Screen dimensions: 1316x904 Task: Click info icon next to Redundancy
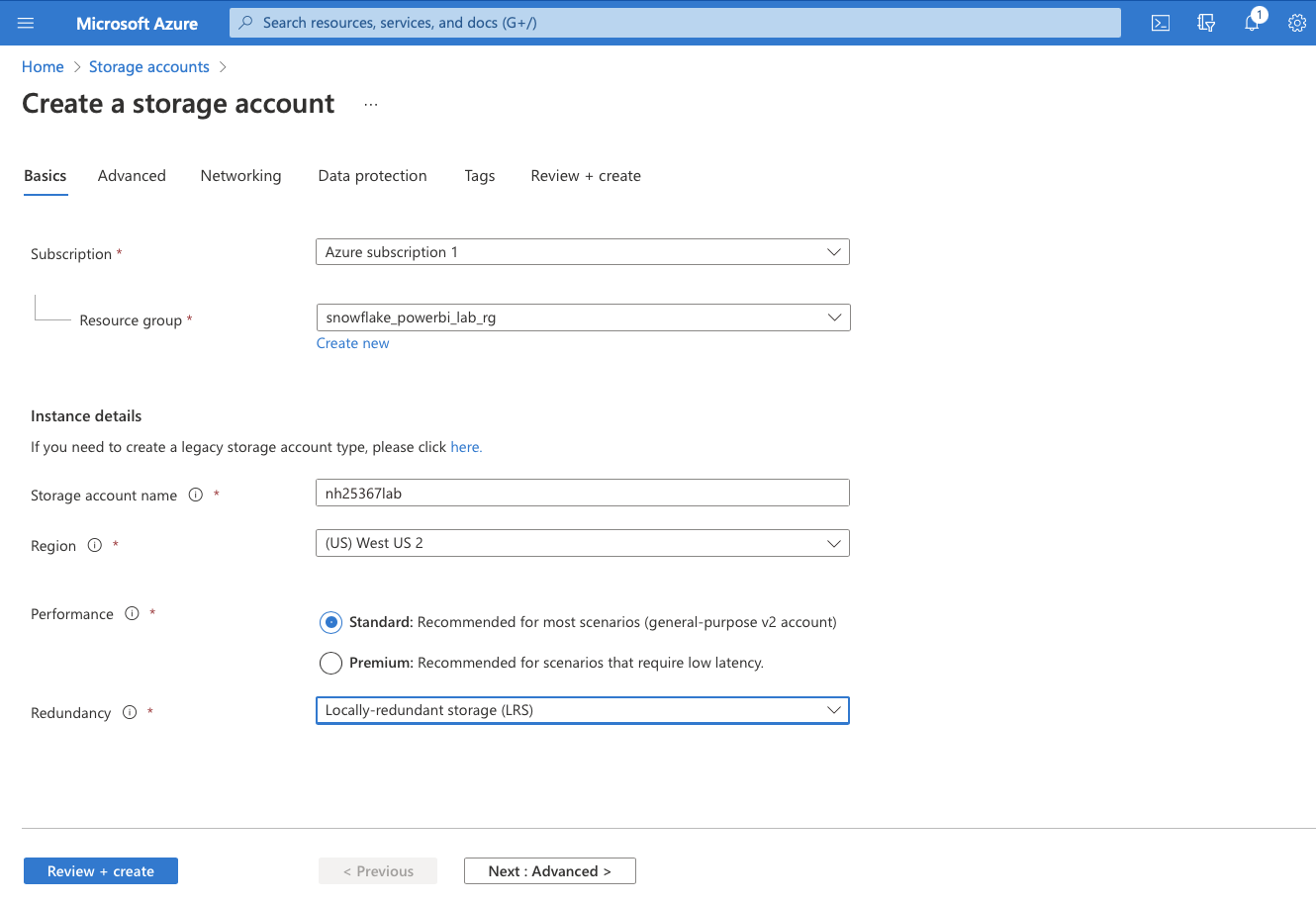130,713
